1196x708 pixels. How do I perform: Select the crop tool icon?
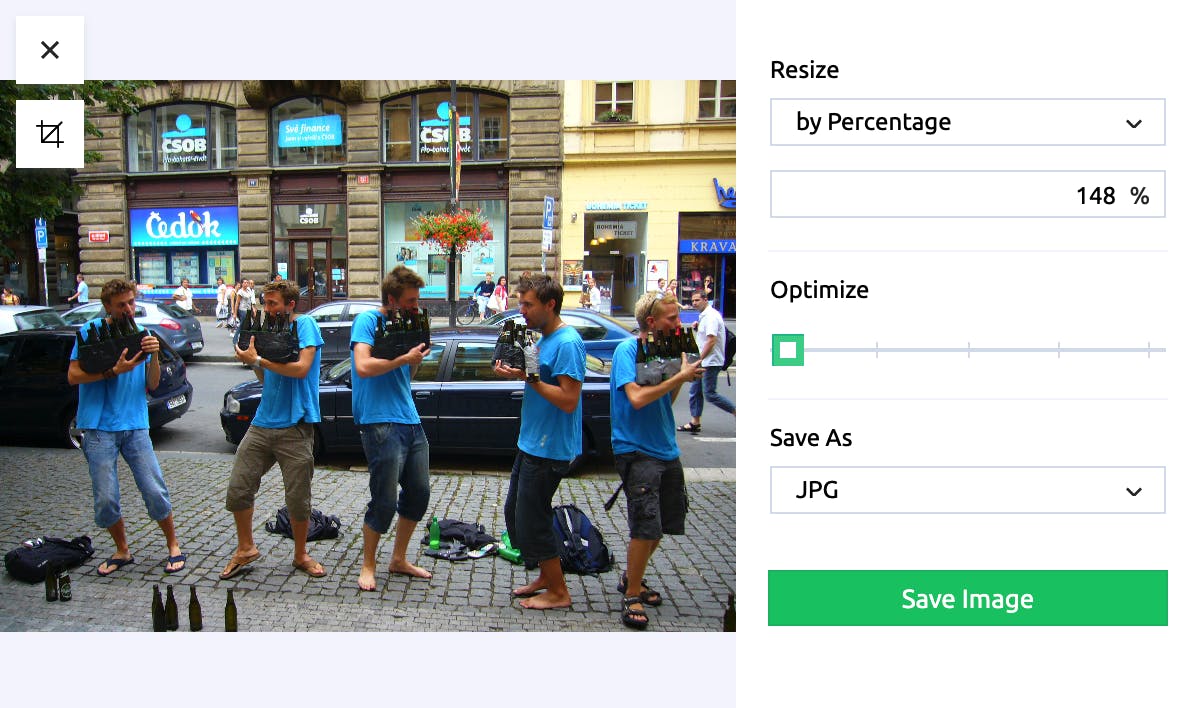pos(50,134)
